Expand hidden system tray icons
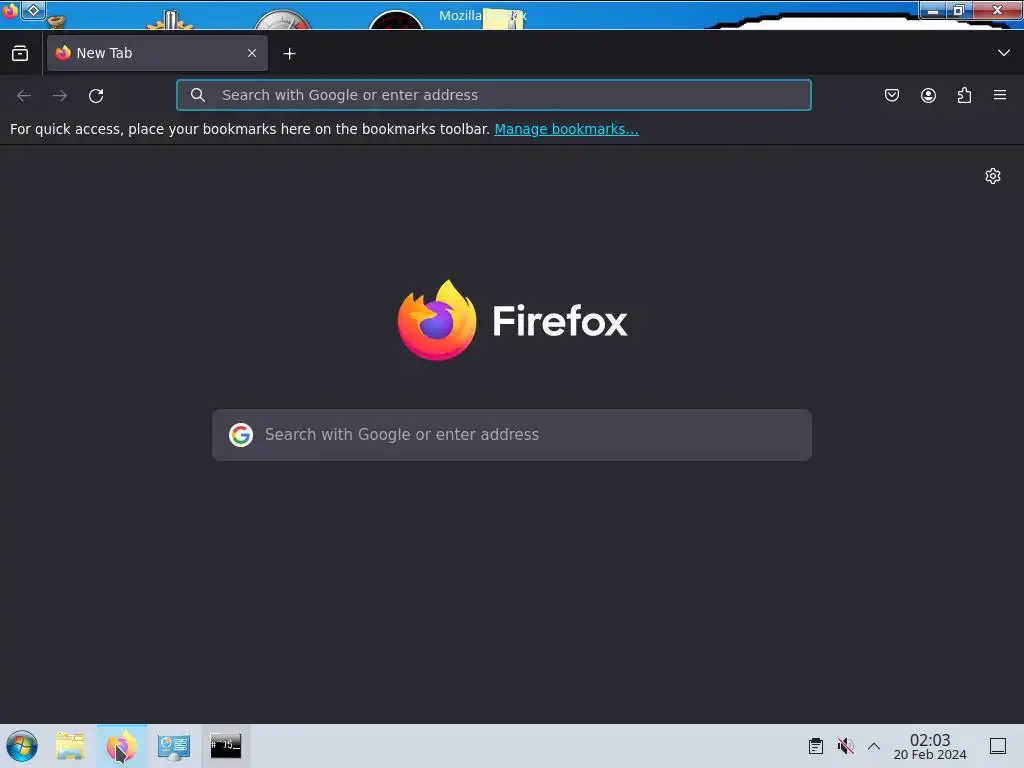 [874, 746]
